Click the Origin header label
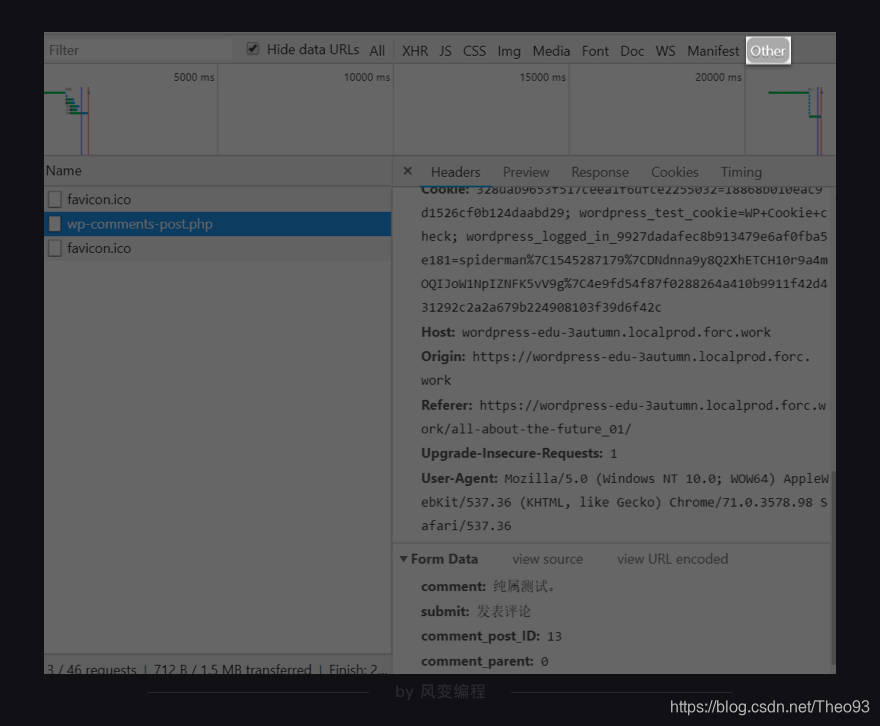Screen dimensions: 880x726 (443, 356)
